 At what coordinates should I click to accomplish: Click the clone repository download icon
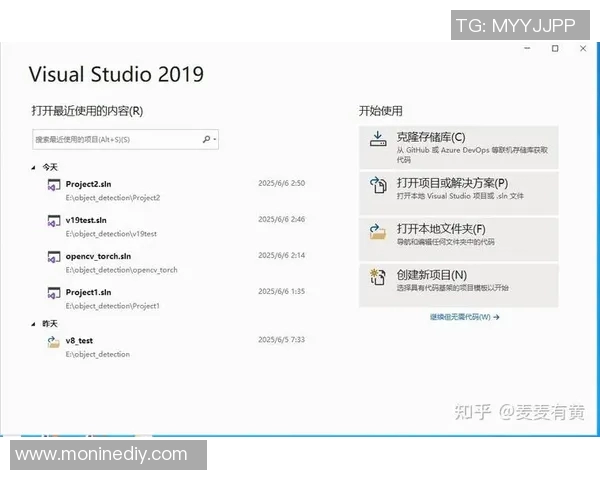pyautogui.click(x=378, y=139)
